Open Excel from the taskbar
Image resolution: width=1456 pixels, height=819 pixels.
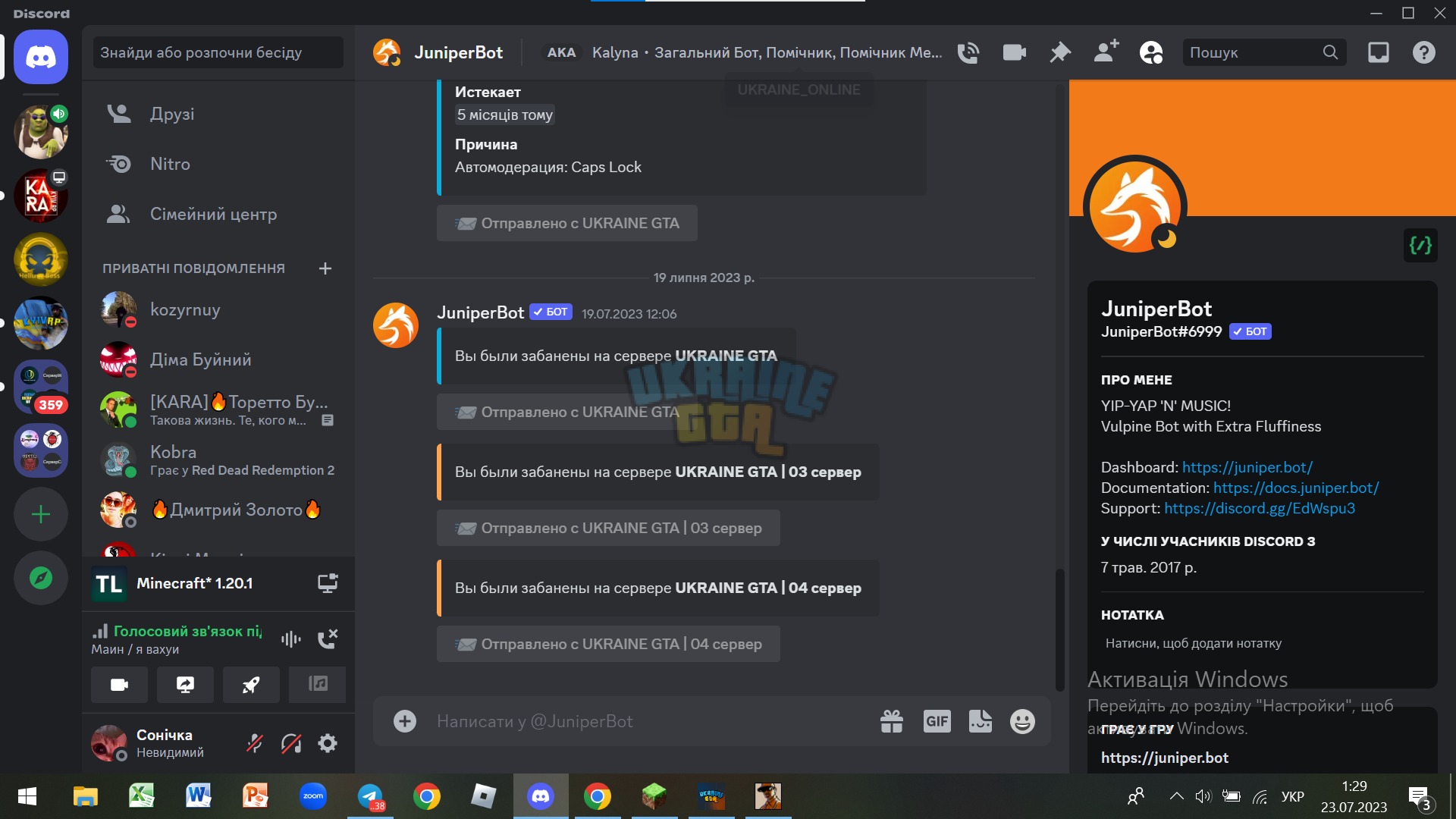coord(142,796)
